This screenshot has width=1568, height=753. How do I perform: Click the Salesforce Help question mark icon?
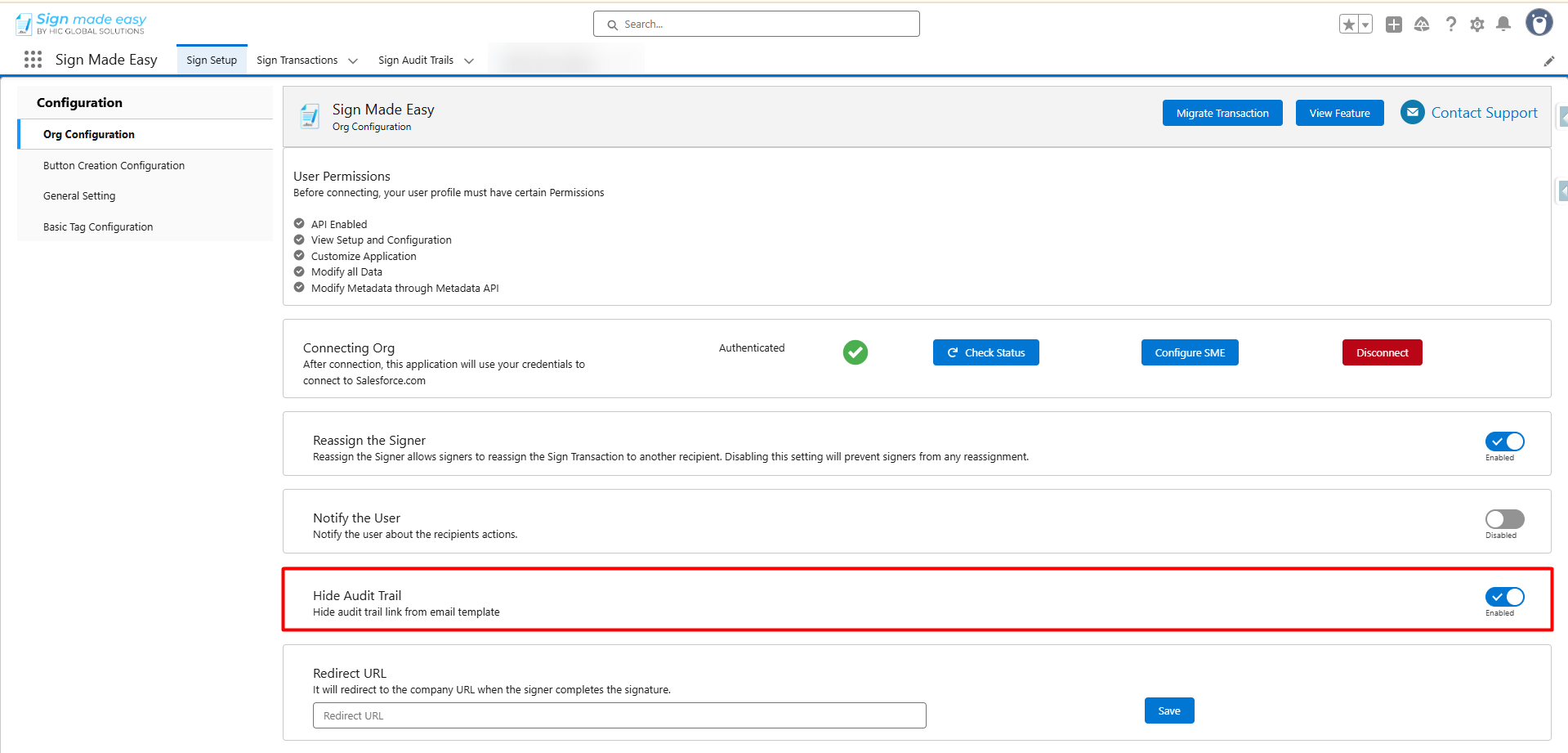1450,25
